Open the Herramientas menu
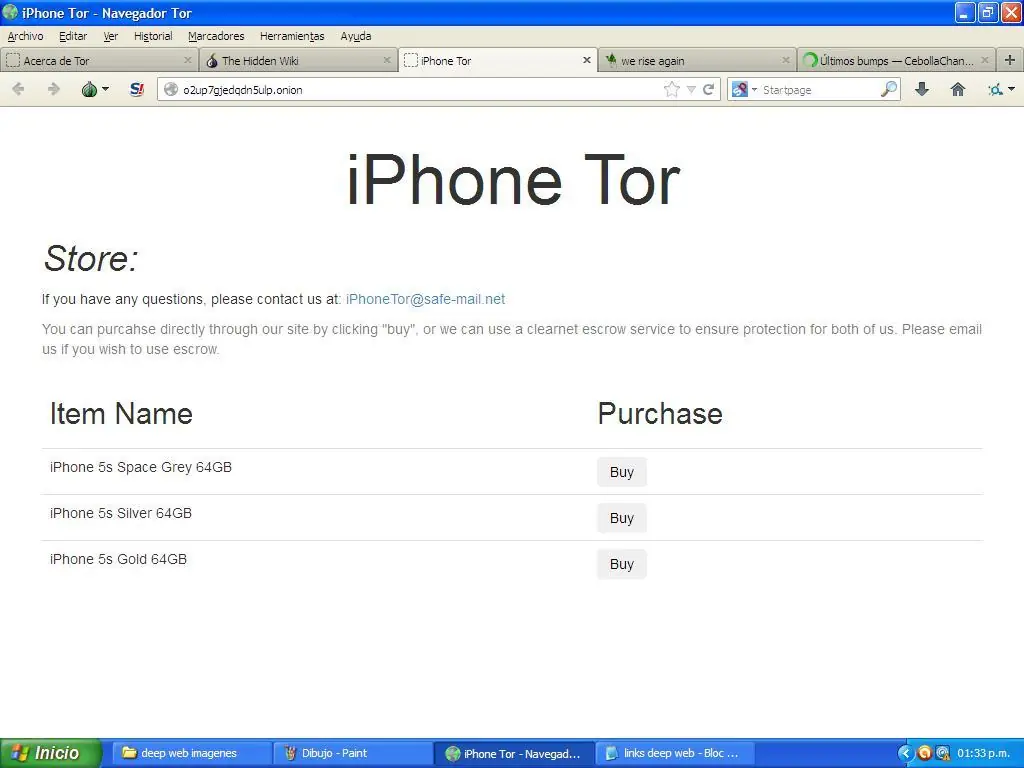 pyautogui.click(x=292, y=36)
